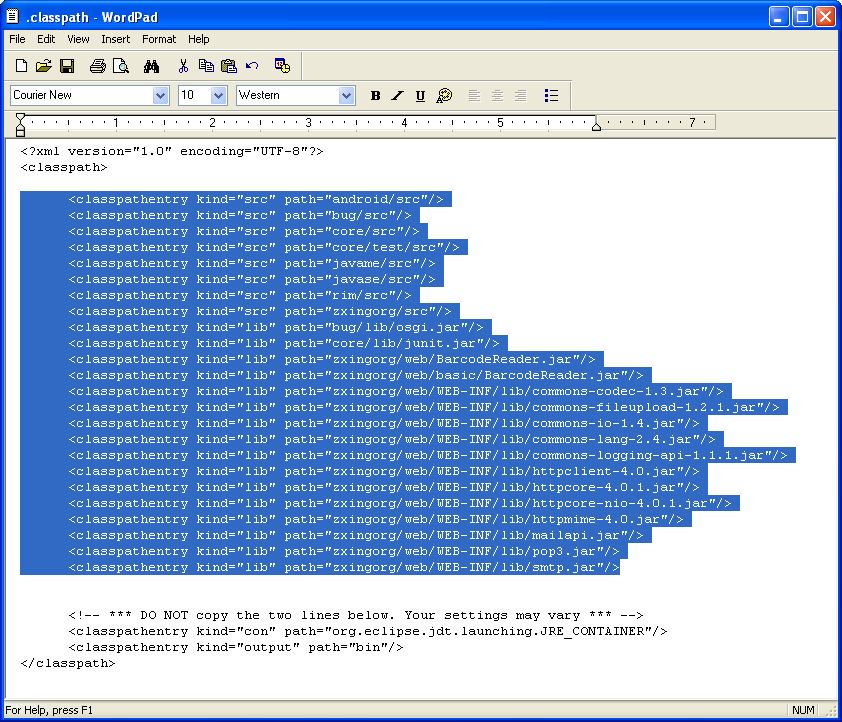Toggle bullet list style
Image resolution: width=842 pixels, height=722 pixels.
[x=551, y=96]
